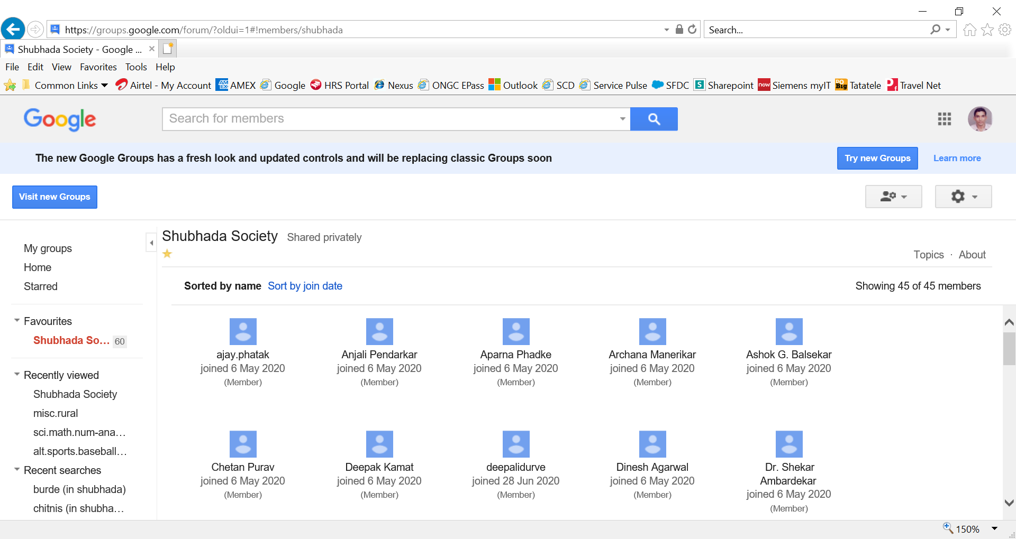This screenshot has width=1016, height=539.
Task: Click the magnifier in browser search box
Action: coord(935,29)
